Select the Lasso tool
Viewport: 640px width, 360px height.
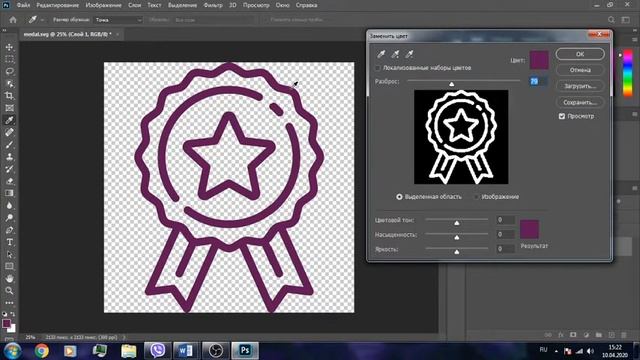[x=9, y=72]
